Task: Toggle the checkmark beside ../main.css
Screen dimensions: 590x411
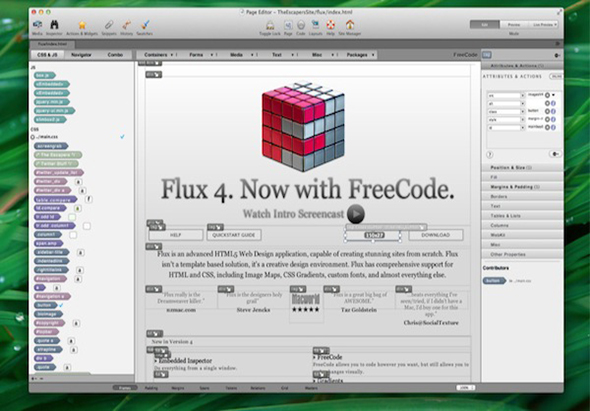Action: pyautogui.click(x=122, y=137)
